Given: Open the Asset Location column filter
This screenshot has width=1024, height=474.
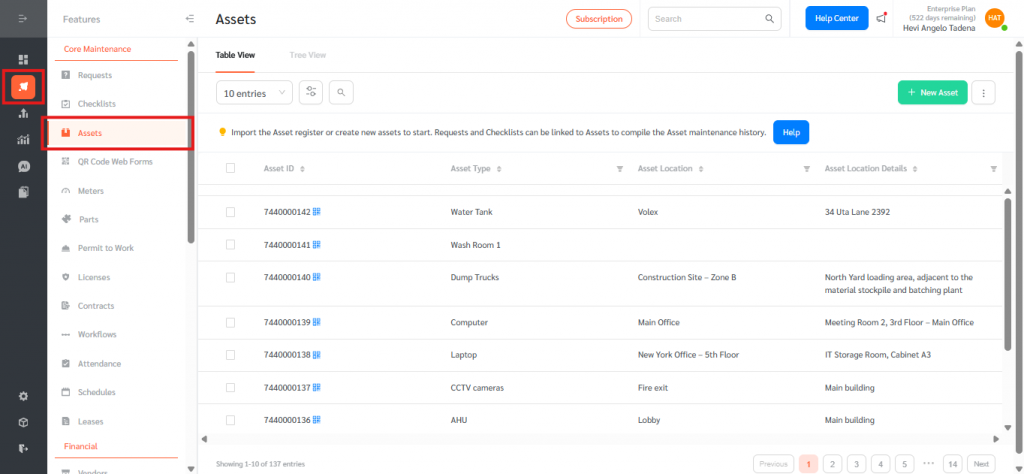Looking at the screenshot, I should pyautogui.click(x=807, y=169).
